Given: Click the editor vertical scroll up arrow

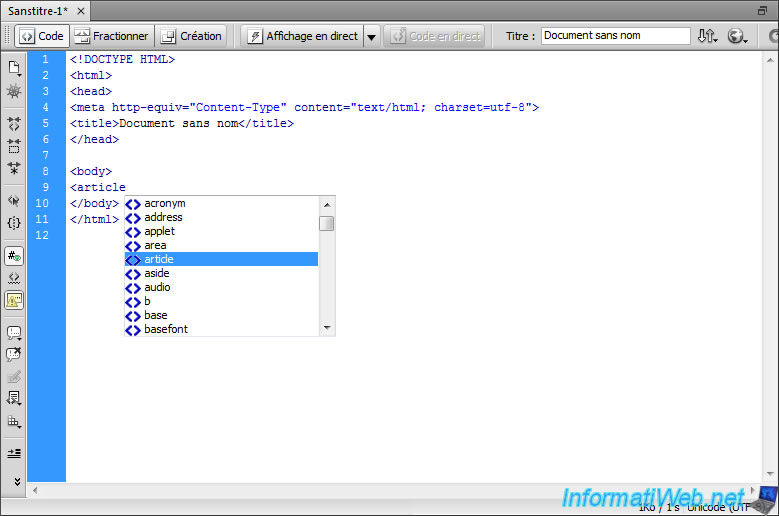Looking at the screenshot, I should pos(770,60).
